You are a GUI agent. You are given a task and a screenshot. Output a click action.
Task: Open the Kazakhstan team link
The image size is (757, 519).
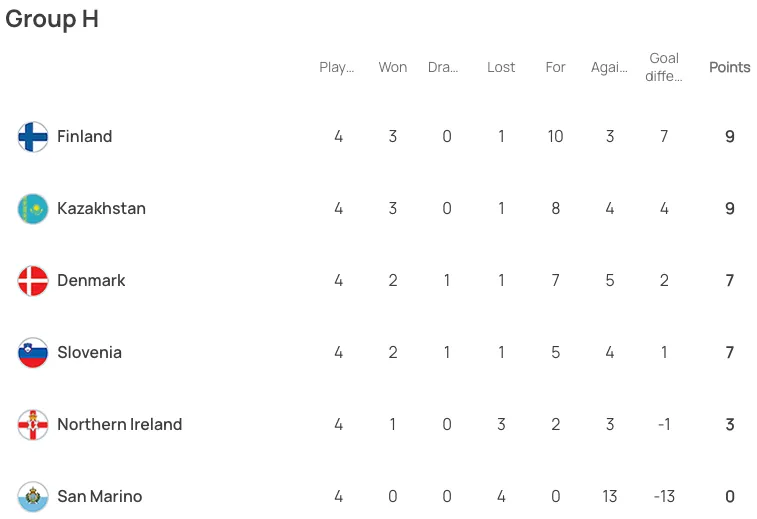[x=101, y=208]
